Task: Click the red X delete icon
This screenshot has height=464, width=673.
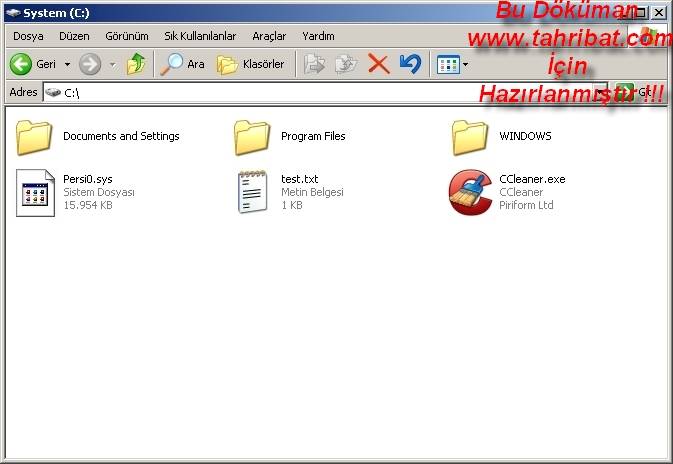Action: pos(379,64)
